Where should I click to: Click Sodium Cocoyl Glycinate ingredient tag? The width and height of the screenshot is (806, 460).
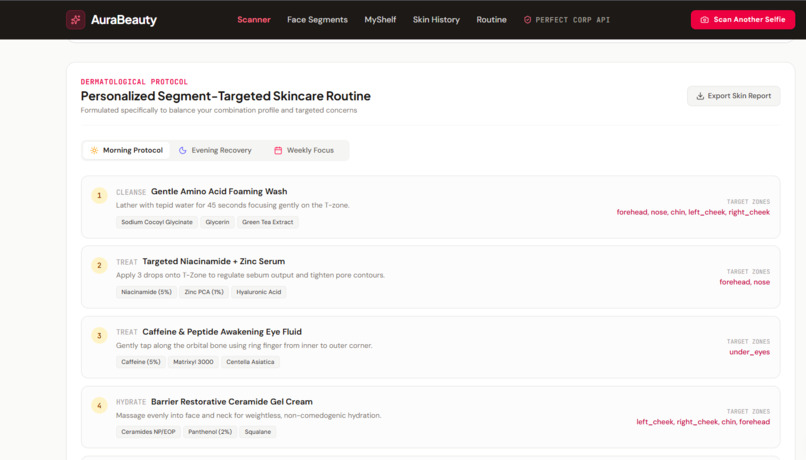tap(157, 222)
